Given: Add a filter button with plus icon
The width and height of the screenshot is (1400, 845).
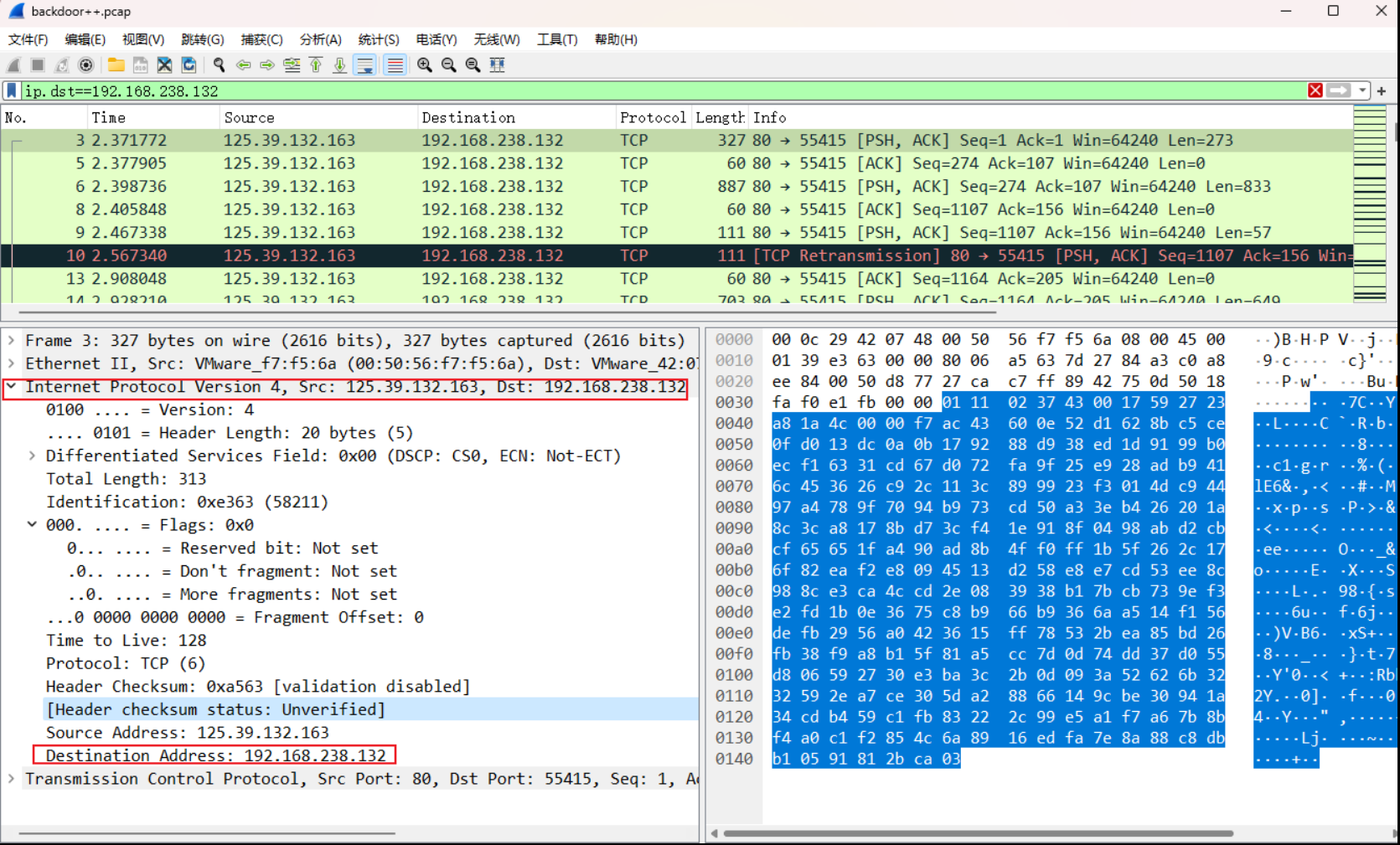Looking at the screenshot, I should coord(1382,90).
